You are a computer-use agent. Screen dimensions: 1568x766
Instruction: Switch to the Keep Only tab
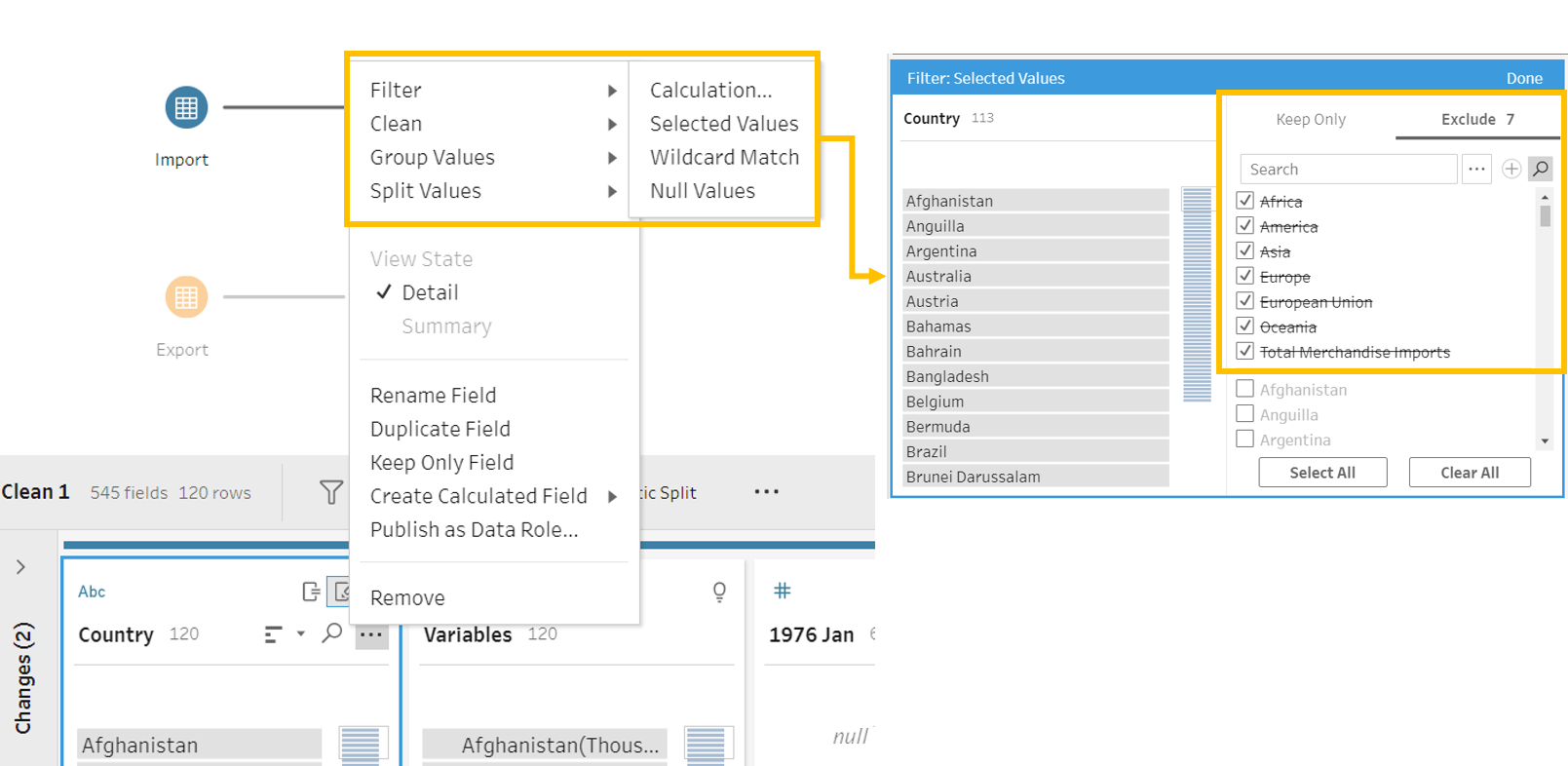coord(1310,119)
